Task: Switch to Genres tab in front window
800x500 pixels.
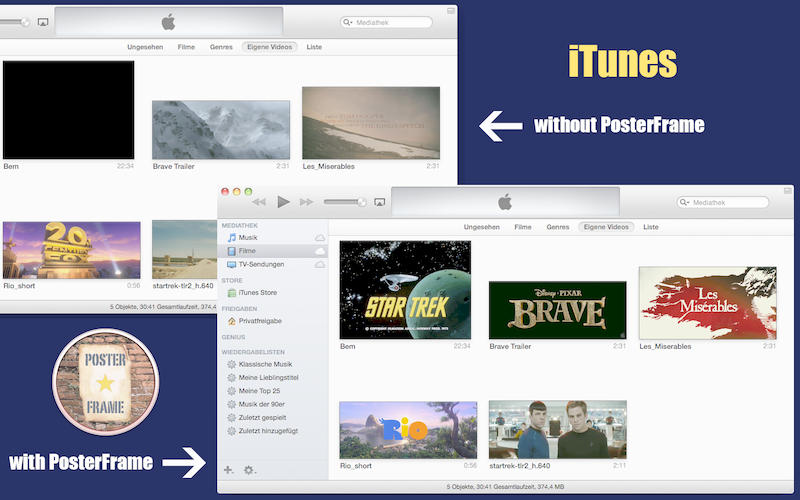Action: pos(558,227)
